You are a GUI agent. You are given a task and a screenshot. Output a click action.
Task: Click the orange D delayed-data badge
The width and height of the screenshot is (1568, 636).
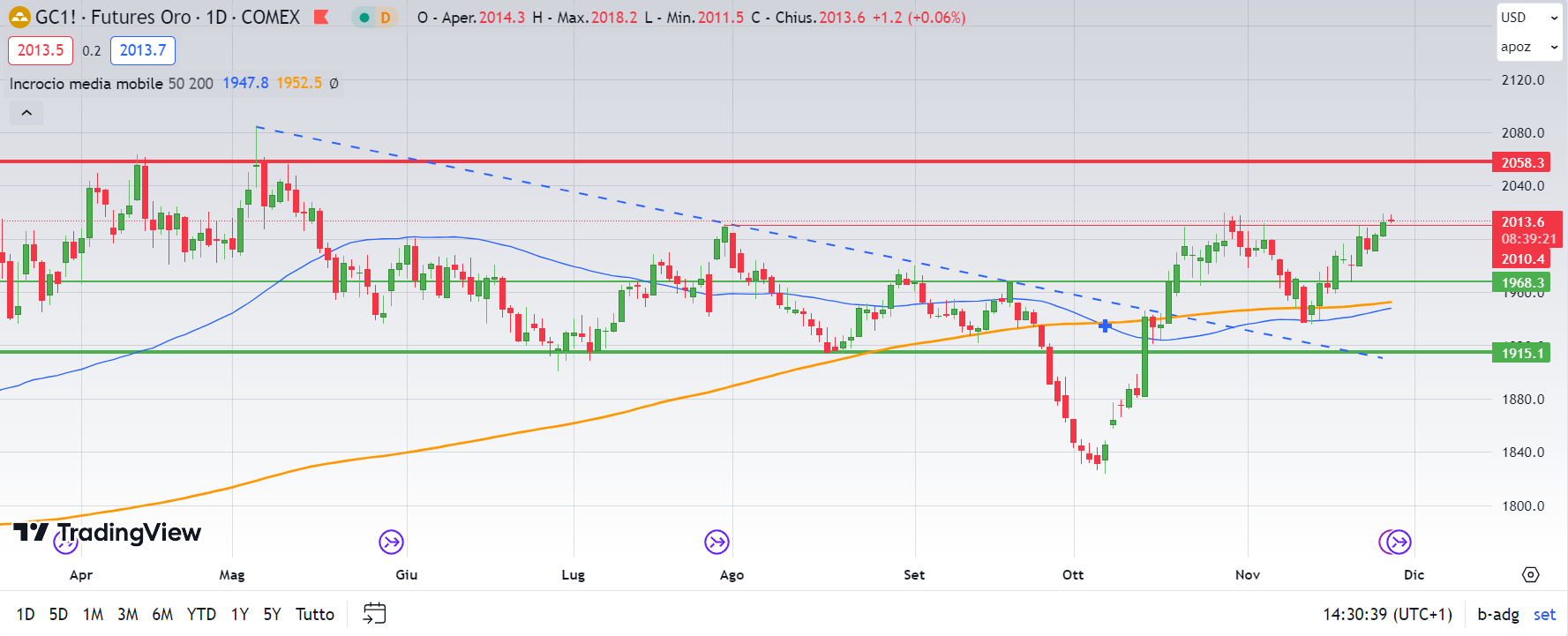386,17
